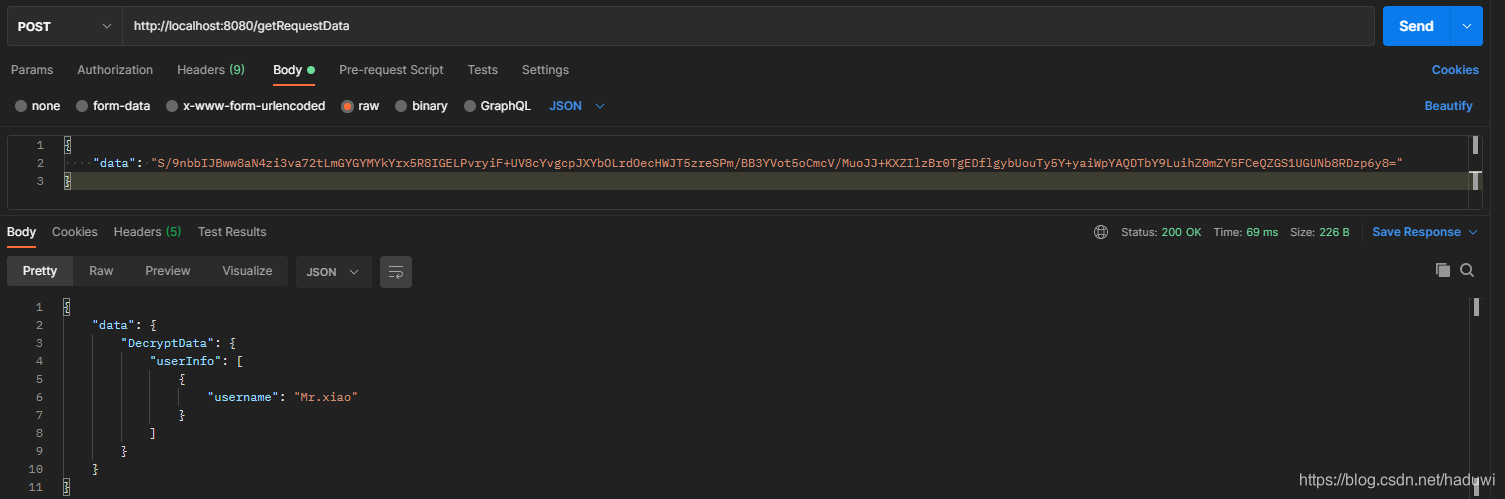Open the Test Results tab

point(232,232)
